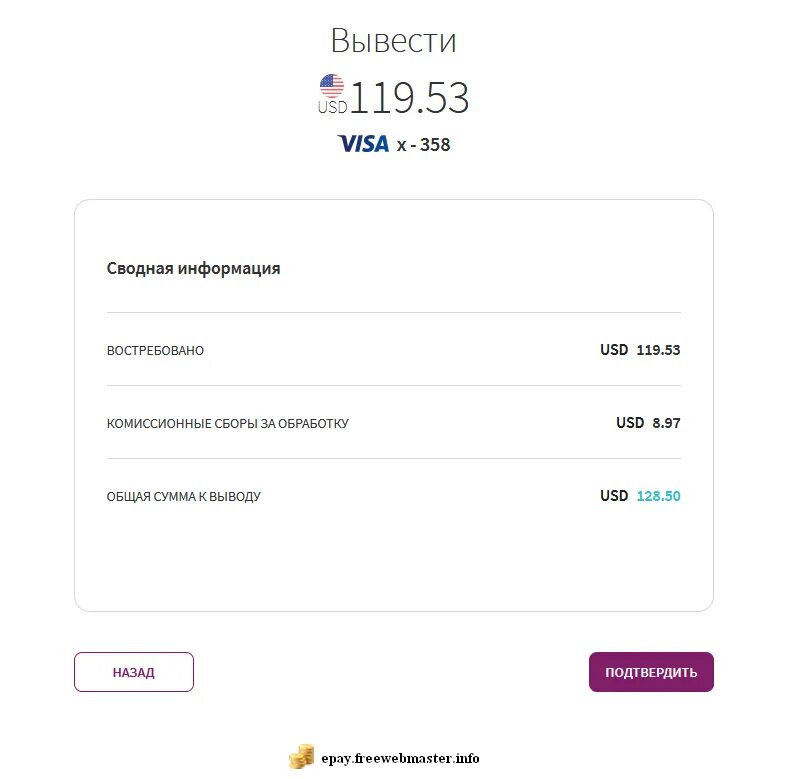
Task: Click ОБЩАЯ СУММА К ВЫВОДУ label
Action: (x=184, y=497)
